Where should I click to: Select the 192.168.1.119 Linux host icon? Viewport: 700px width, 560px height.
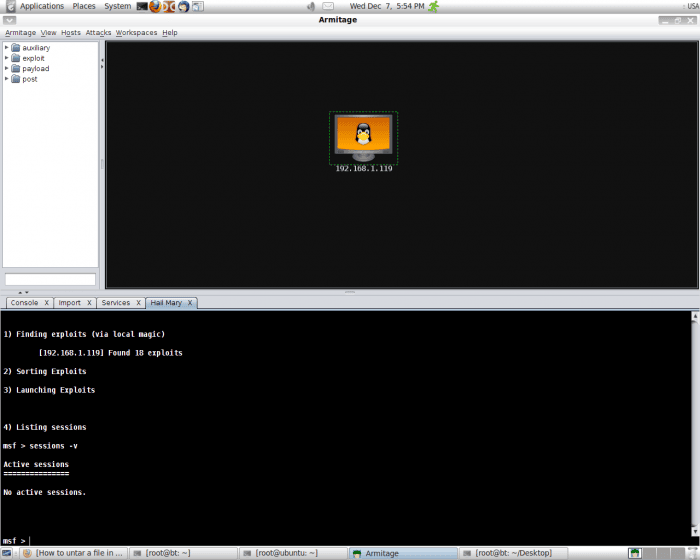coord(363,138)
